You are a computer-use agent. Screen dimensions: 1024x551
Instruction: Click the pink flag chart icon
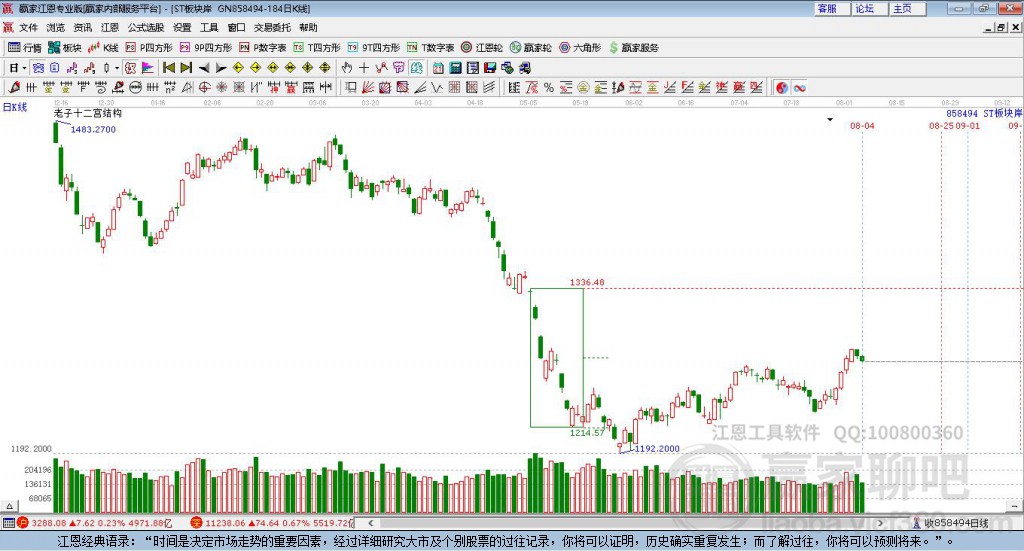coord(148,68)
